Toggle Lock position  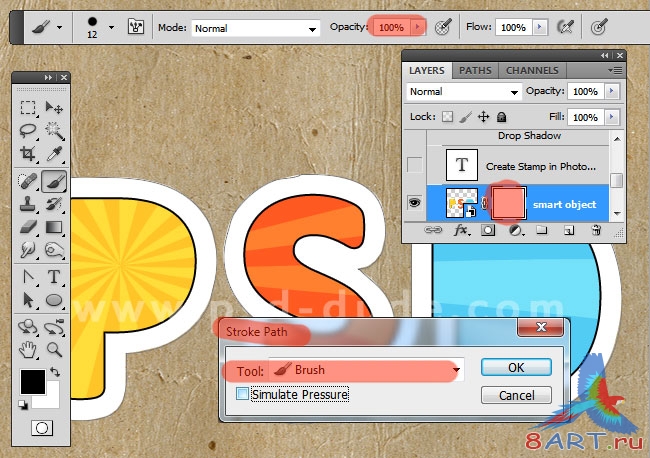(483, 117)
